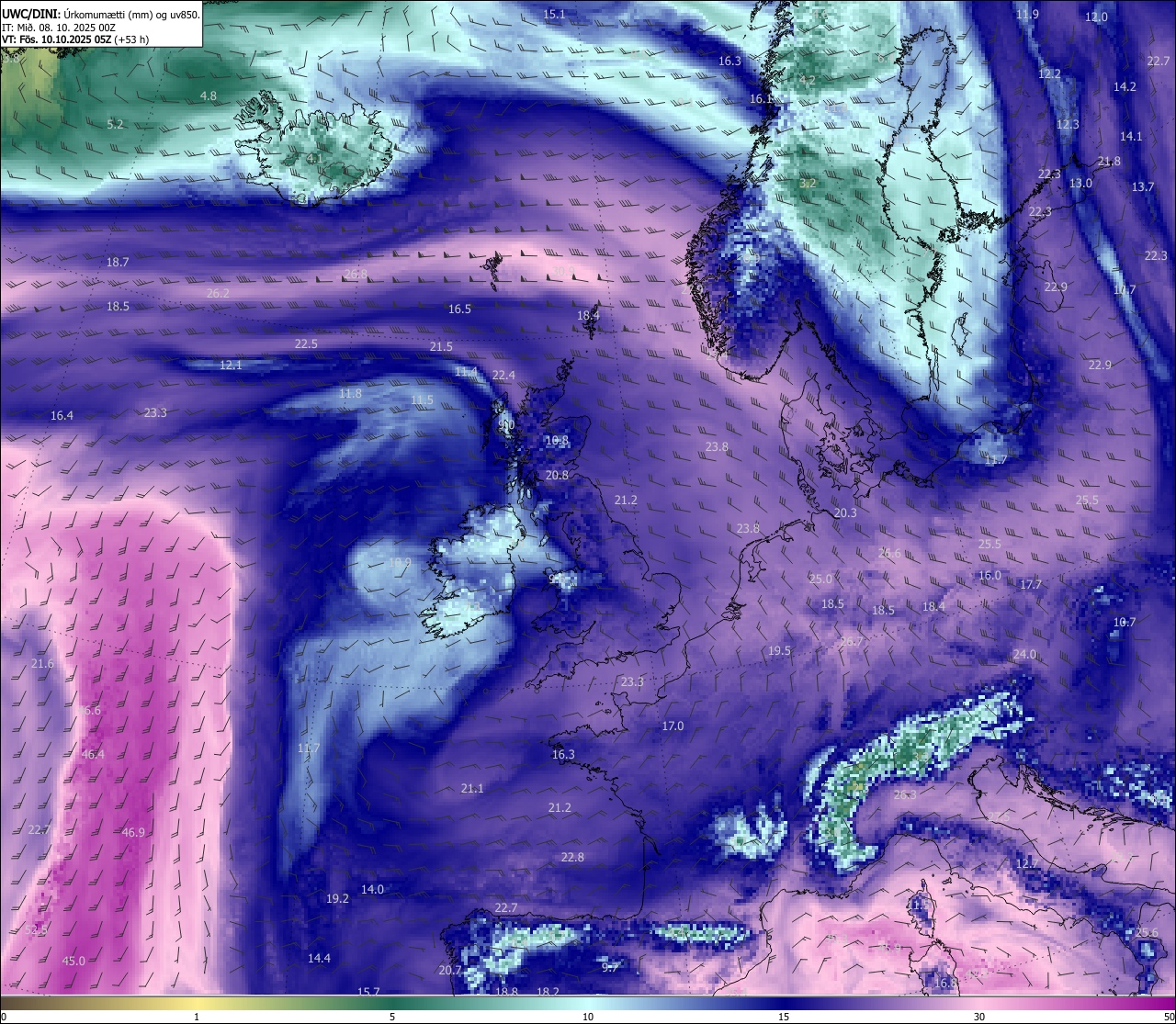Click the 21.8 value label
The width and height of the screenshot is (1176, 1024).
(1109, 161)
